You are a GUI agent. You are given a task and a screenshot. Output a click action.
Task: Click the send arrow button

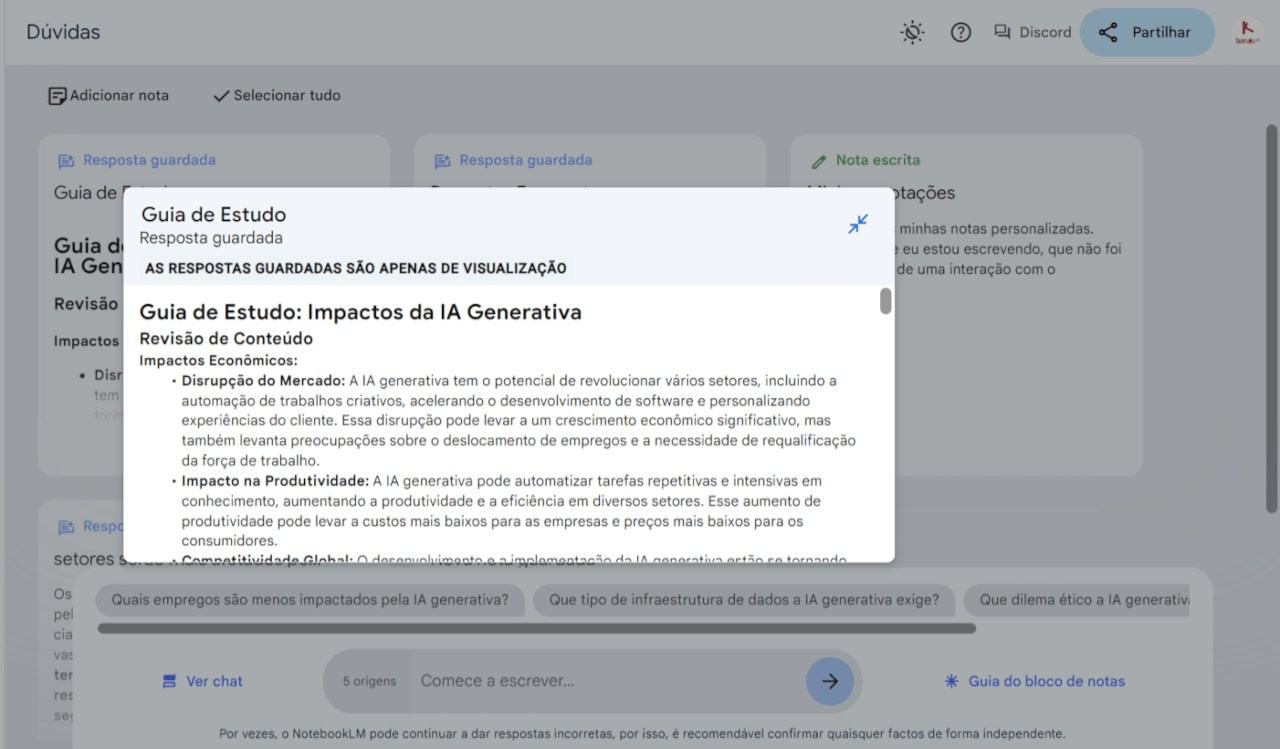[830, 681]
